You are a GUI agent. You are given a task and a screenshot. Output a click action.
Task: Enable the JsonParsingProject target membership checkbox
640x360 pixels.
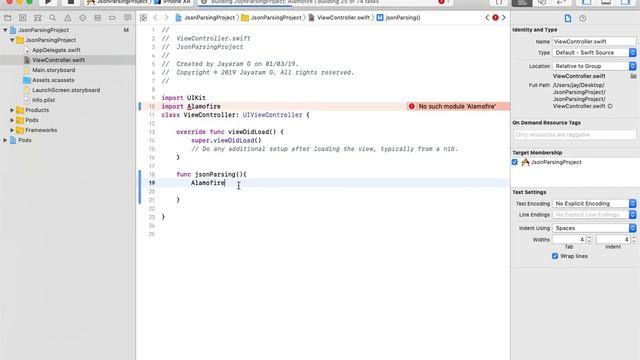click(x=515, y=162)
